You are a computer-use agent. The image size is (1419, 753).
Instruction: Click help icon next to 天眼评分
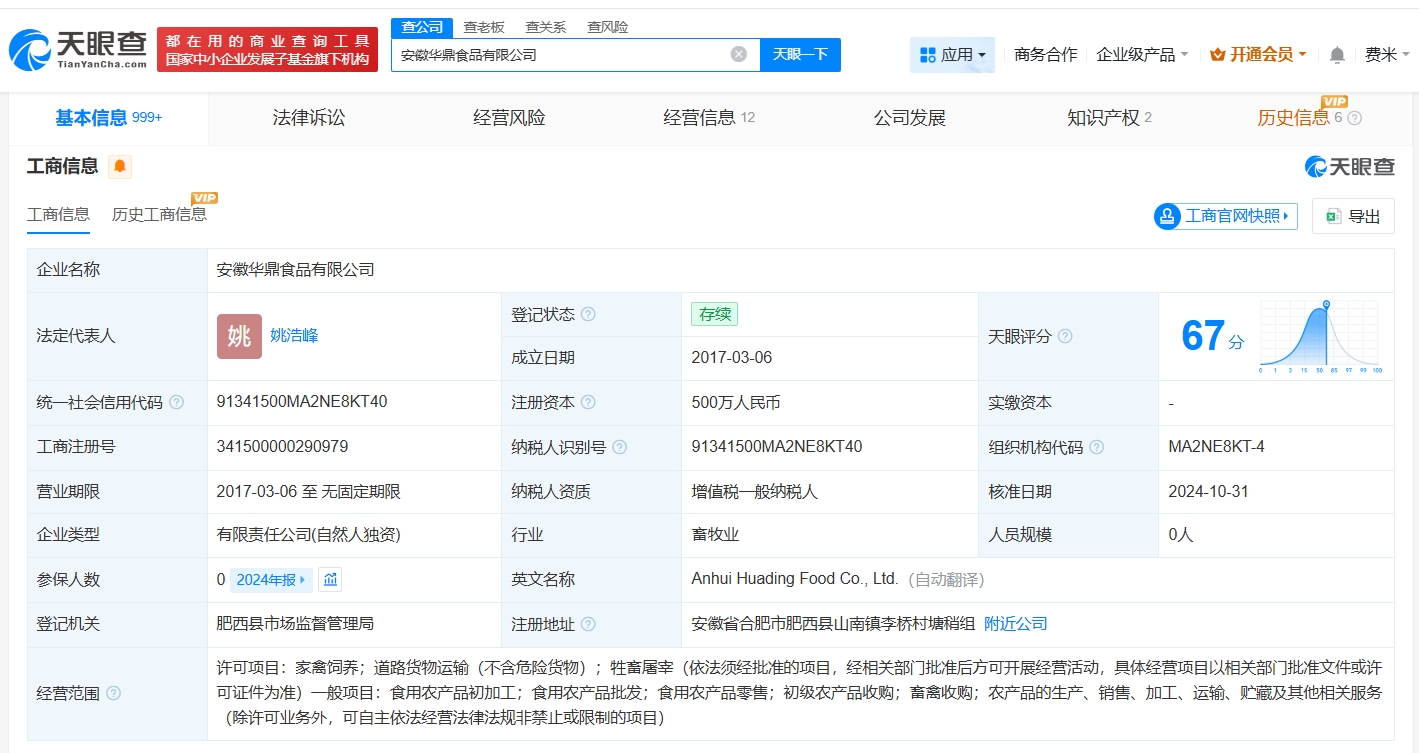point(1065,337)
